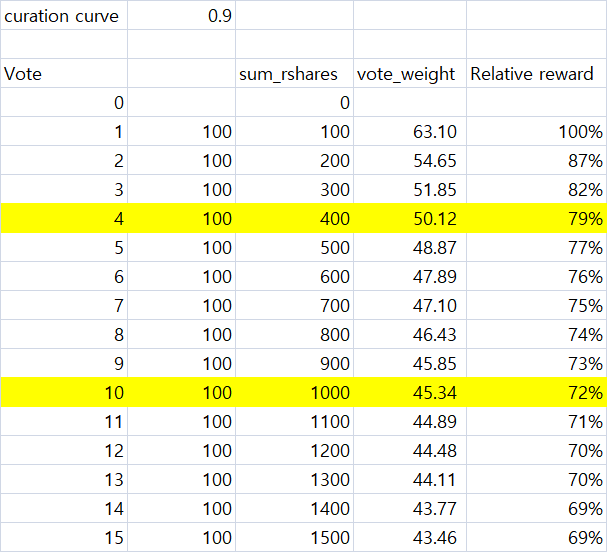Click the sum_rshares cell 600
The width and height of the screenshot is (607, 552).
(294, 277)
